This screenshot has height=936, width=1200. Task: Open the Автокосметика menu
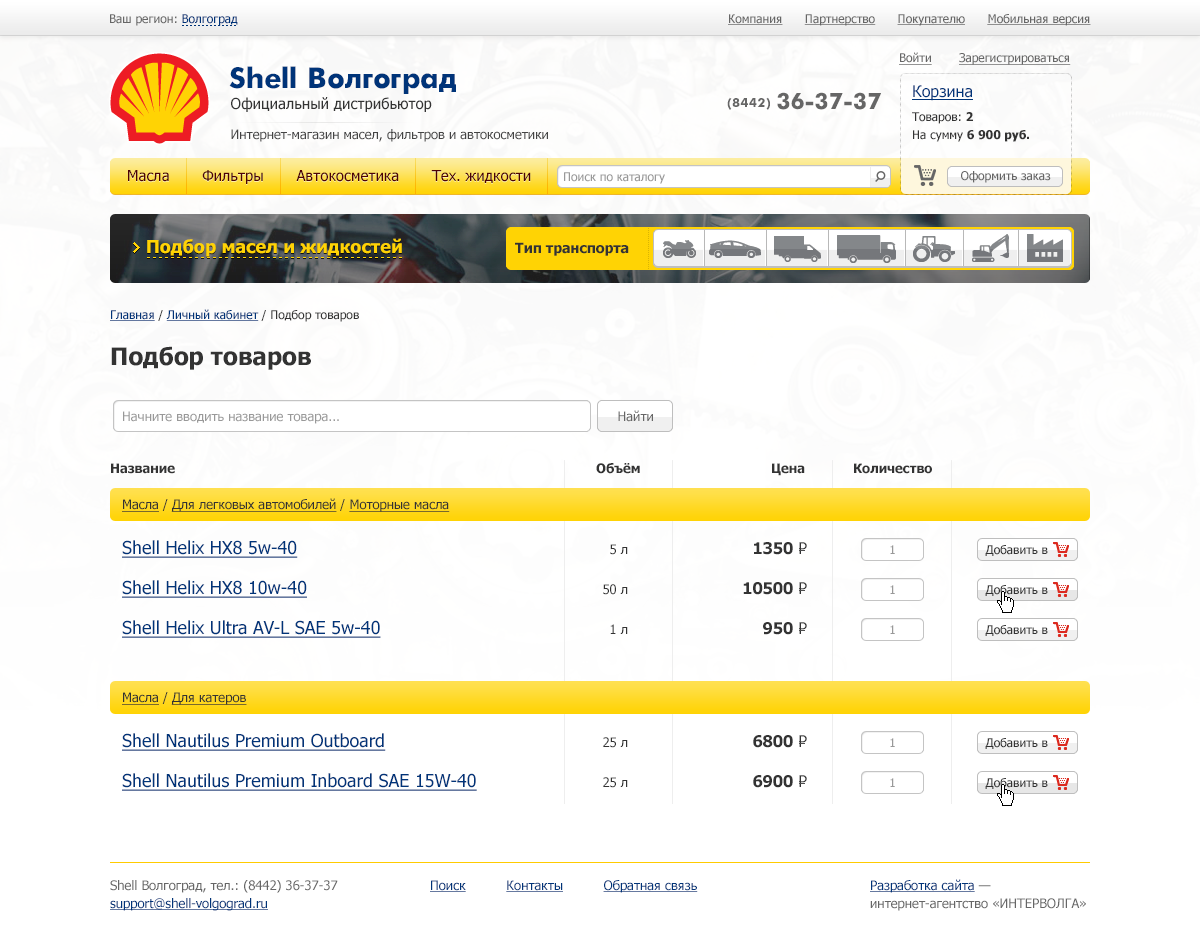348,176
